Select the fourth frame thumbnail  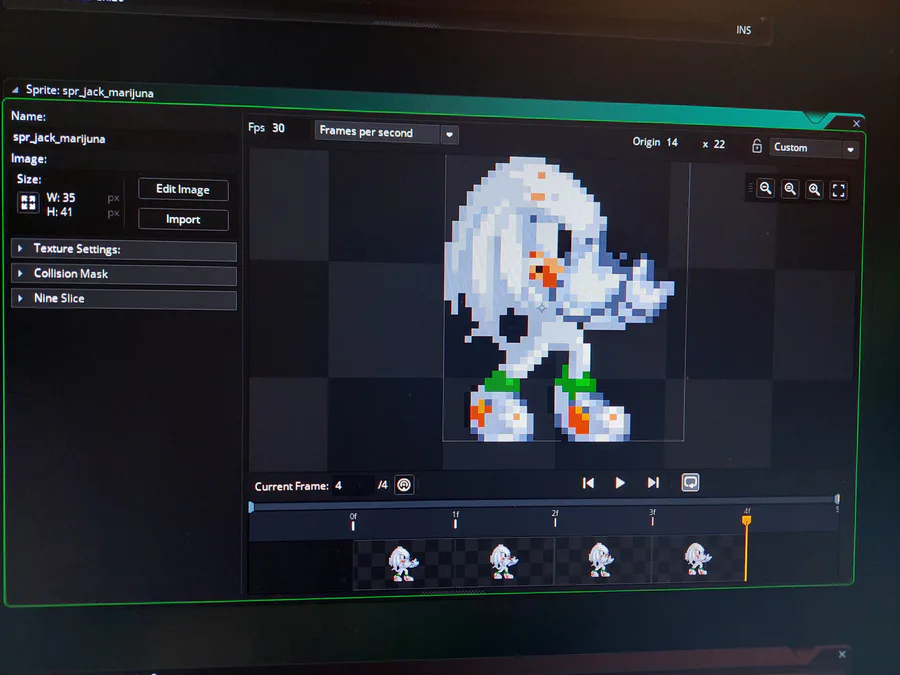697,558
